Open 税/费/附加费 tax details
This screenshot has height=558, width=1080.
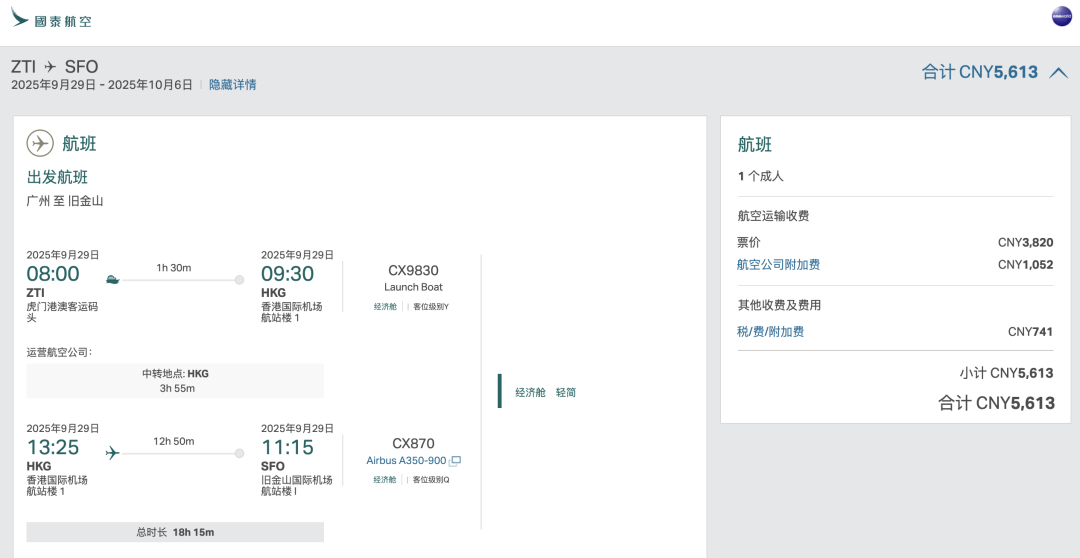(x=770, y=331)
